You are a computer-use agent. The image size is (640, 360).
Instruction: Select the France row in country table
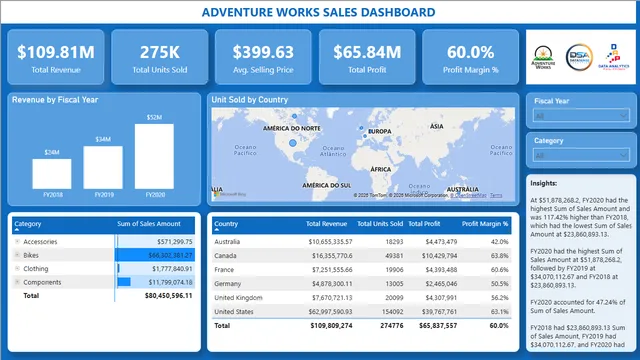362,269
